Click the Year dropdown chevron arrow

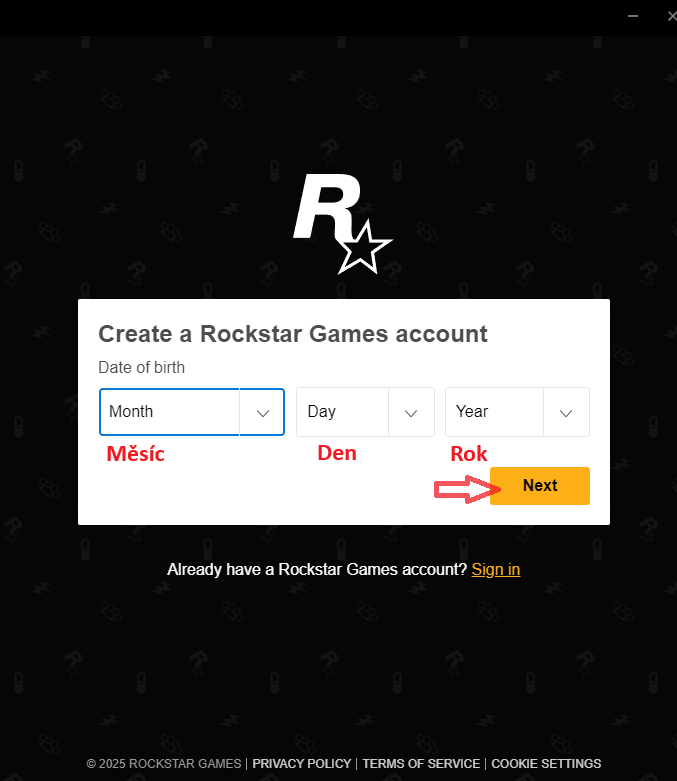tap(565, 413)
